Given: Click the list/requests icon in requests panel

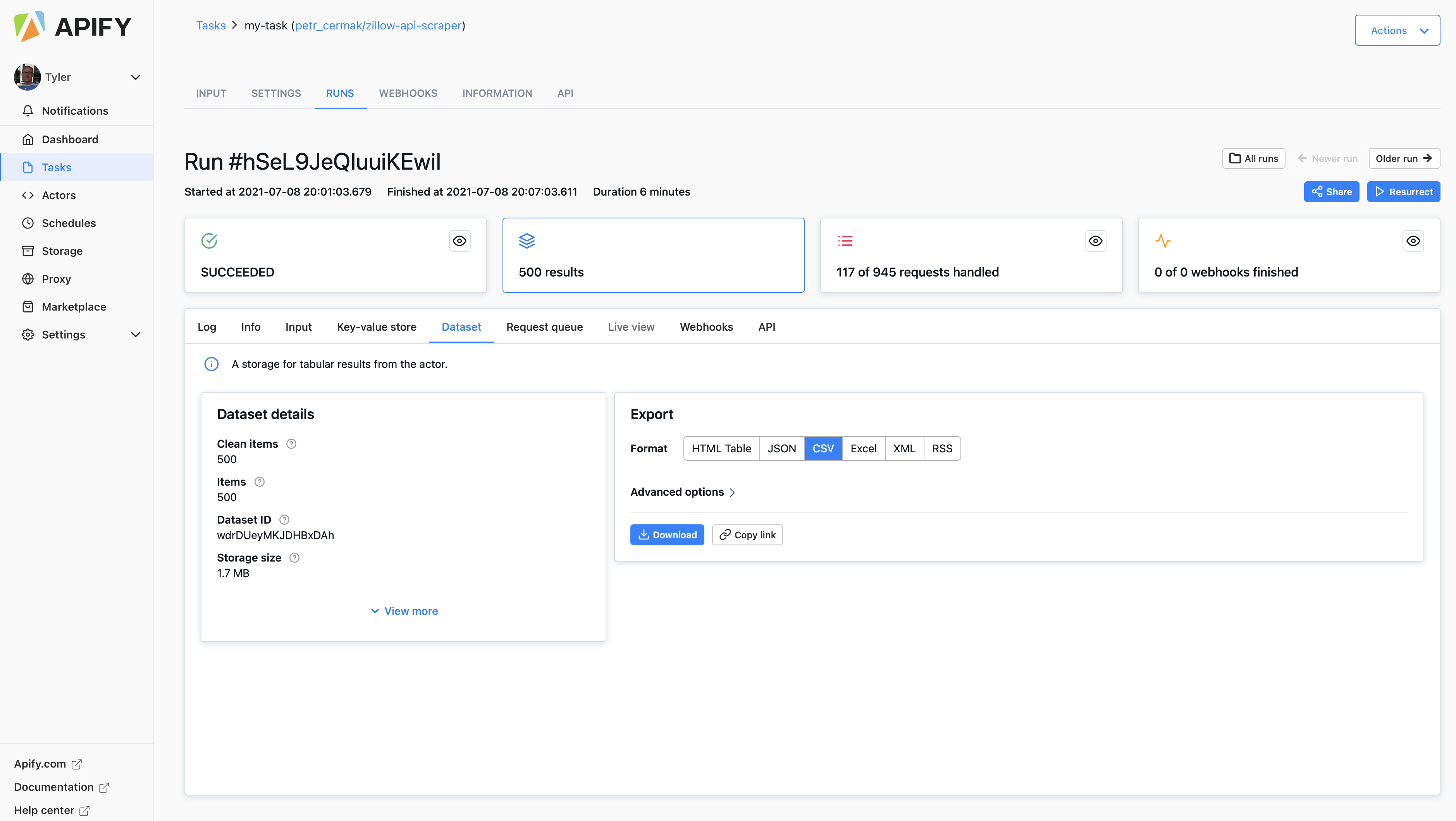Looking at the screenshot, I should [x=845, y=240].
